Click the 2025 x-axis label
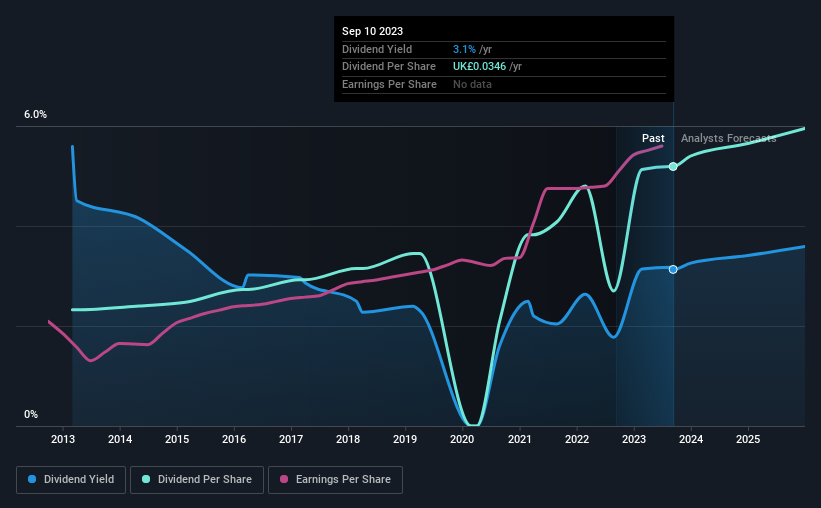This screenshot has width=821, height=508. click(x=748, y=439)
